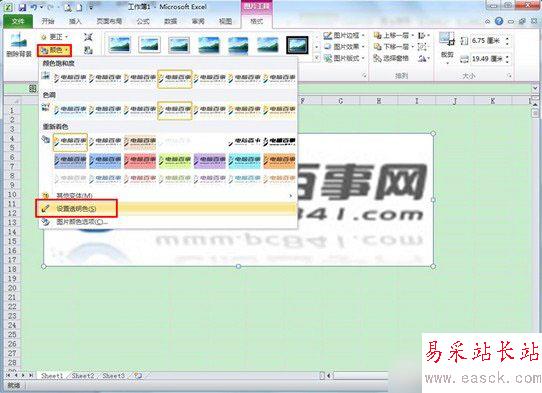Open the Align objects dropdown icon
Viewport: 542px width, 393px height.
[423, 36]
